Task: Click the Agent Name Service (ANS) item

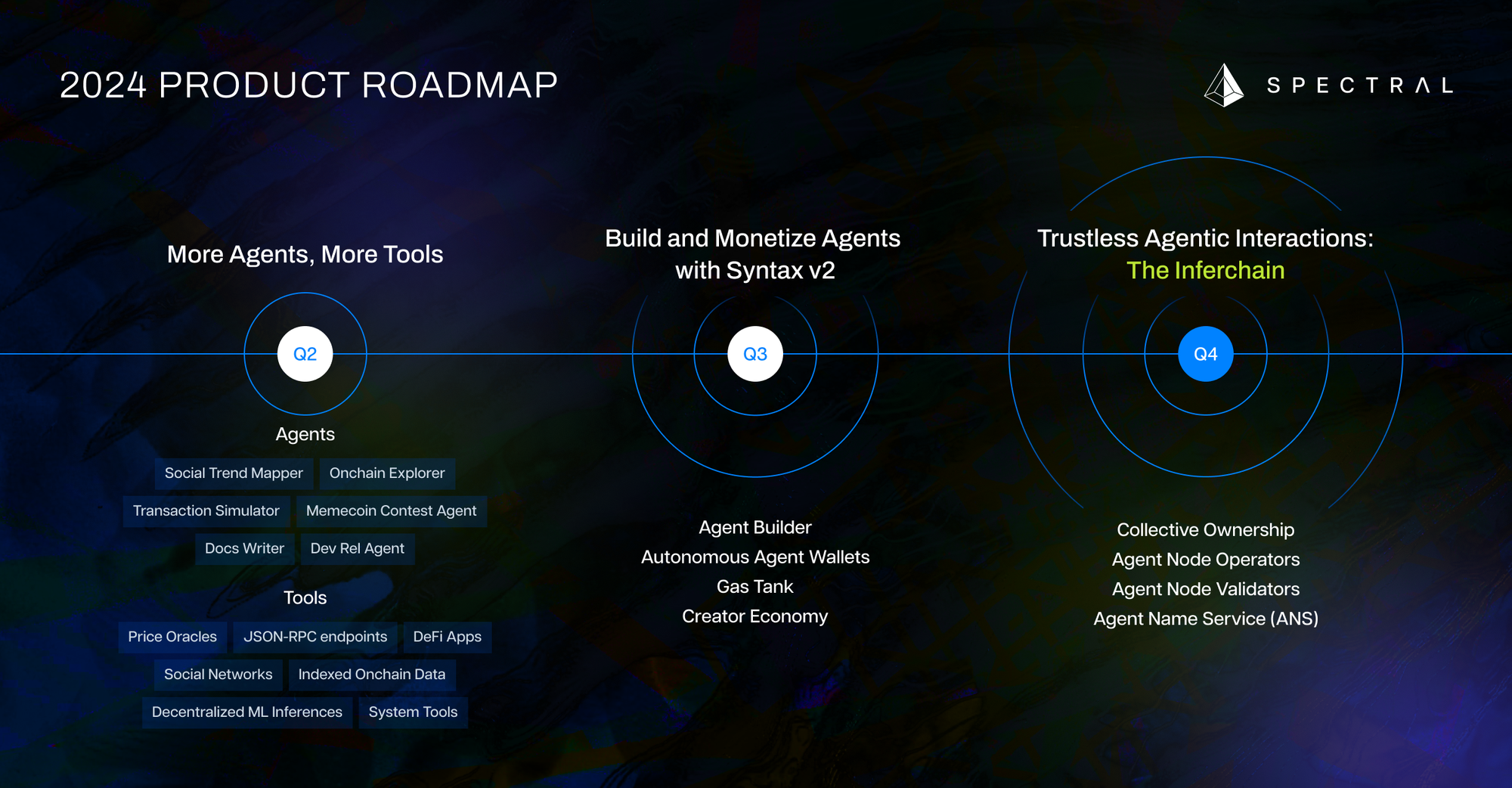Action: coord(1206,619)
